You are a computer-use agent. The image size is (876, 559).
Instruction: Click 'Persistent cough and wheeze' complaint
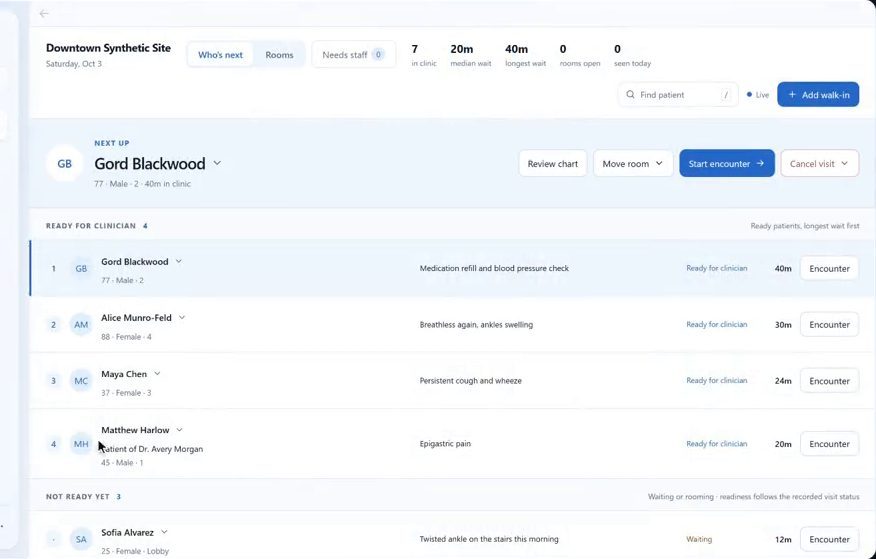(x=470, y=381)
